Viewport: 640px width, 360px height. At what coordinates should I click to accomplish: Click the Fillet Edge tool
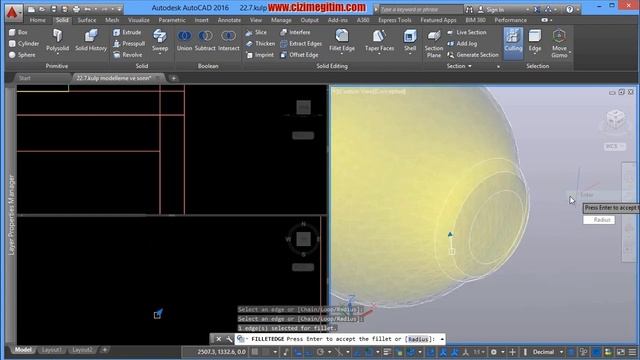point(342,41)
